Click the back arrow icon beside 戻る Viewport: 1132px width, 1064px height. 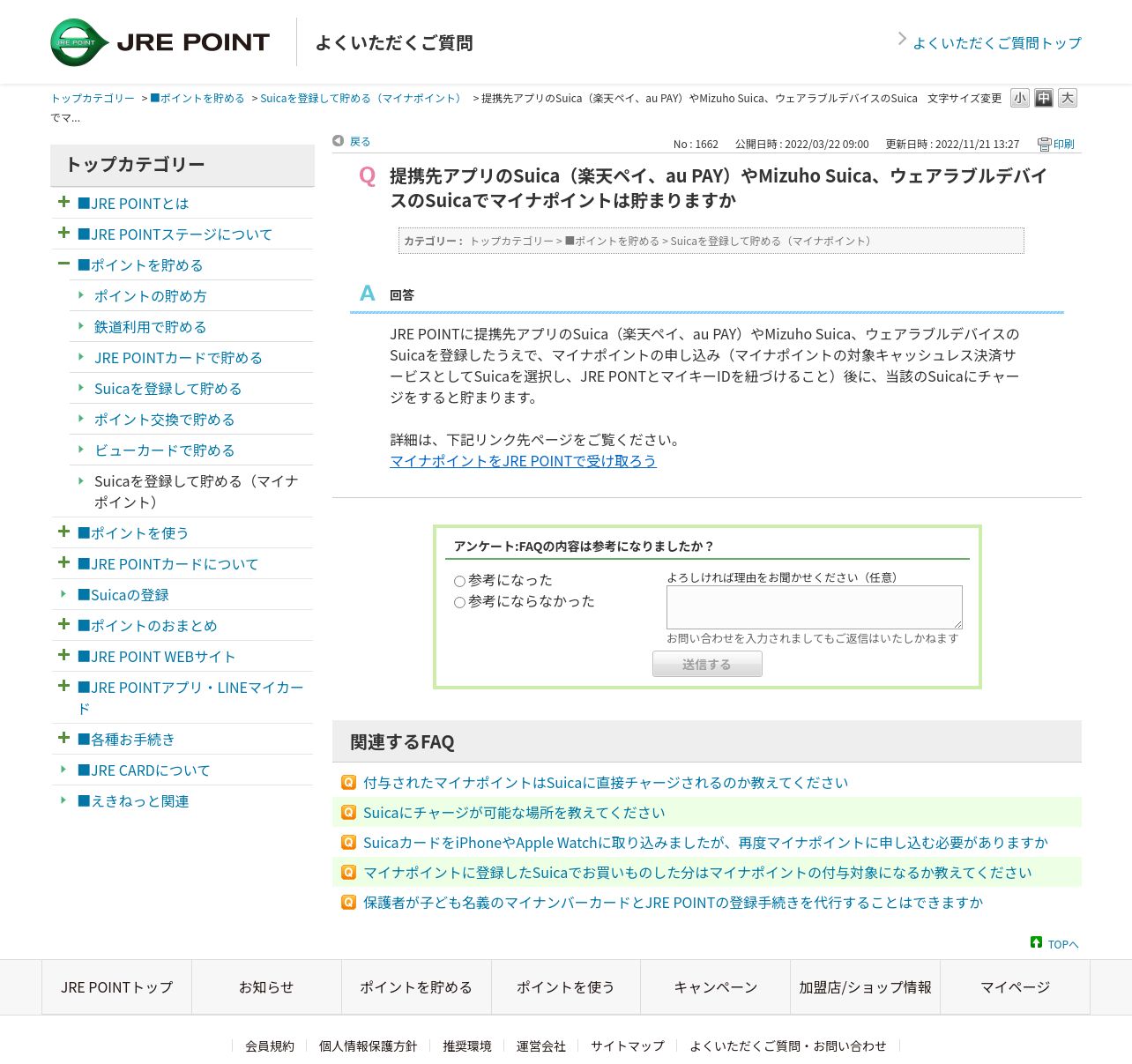[x=339, y=141]
